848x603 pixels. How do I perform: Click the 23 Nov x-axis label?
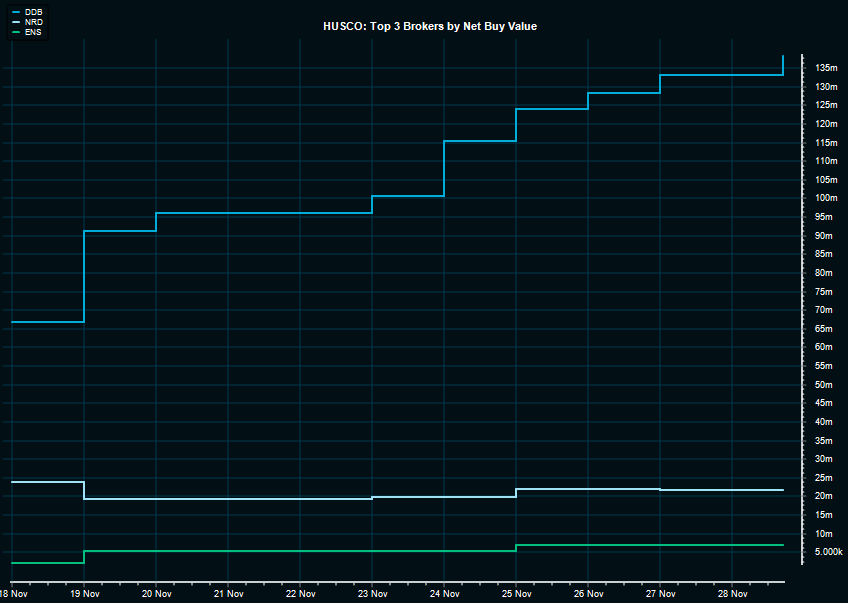[372, 594]
